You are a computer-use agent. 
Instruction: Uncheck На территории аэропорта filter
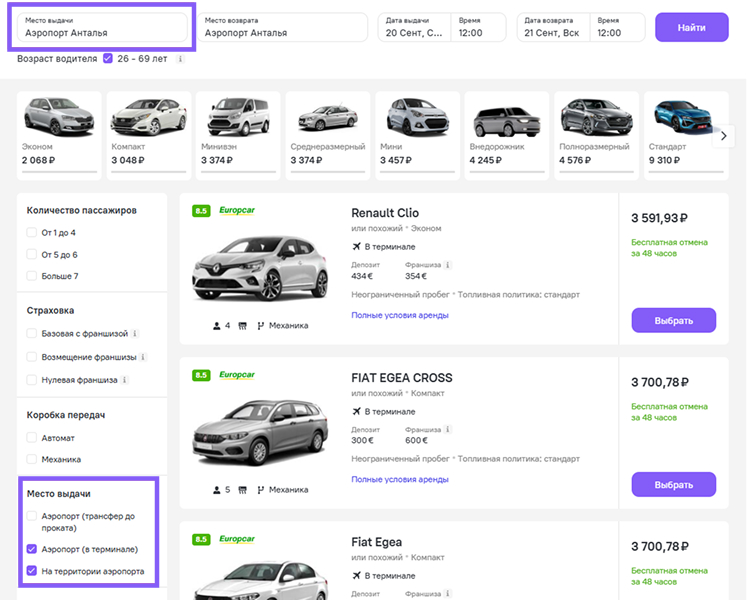tap(31, 570)
